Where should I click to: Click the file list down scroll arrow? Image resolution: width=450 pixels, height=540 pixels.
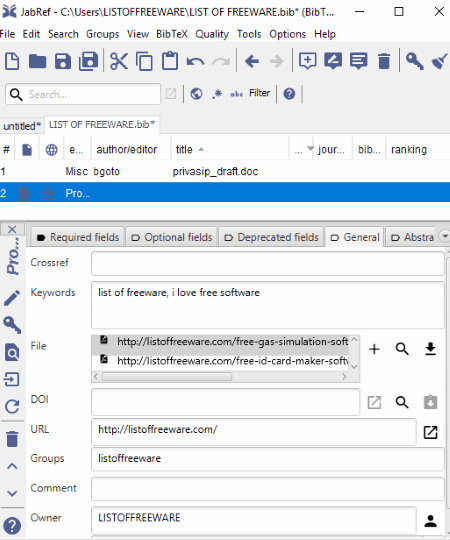354,367
